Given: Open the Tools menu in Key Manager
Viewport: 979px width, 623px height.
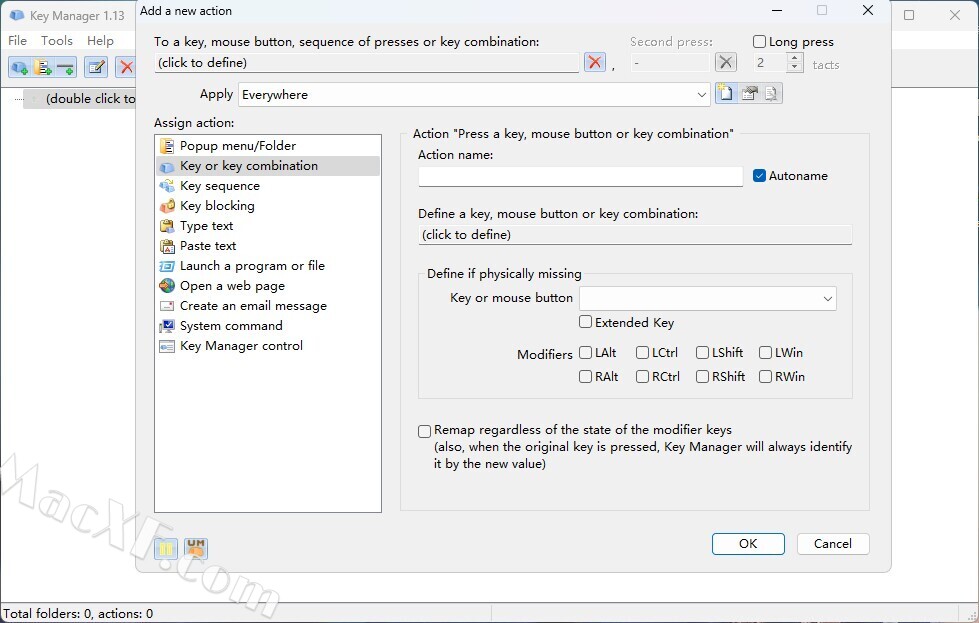Looking at the screenshot, I should (x=57, y=41).
